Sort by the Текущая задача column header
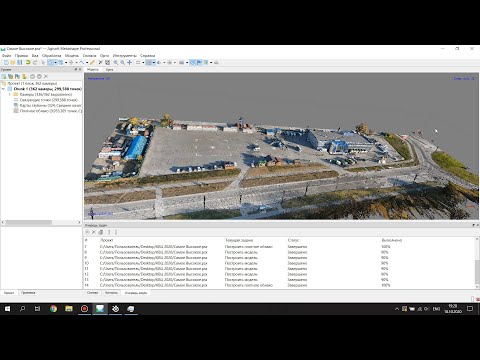Viewport: 480px width, 360px height. (239, 240)
